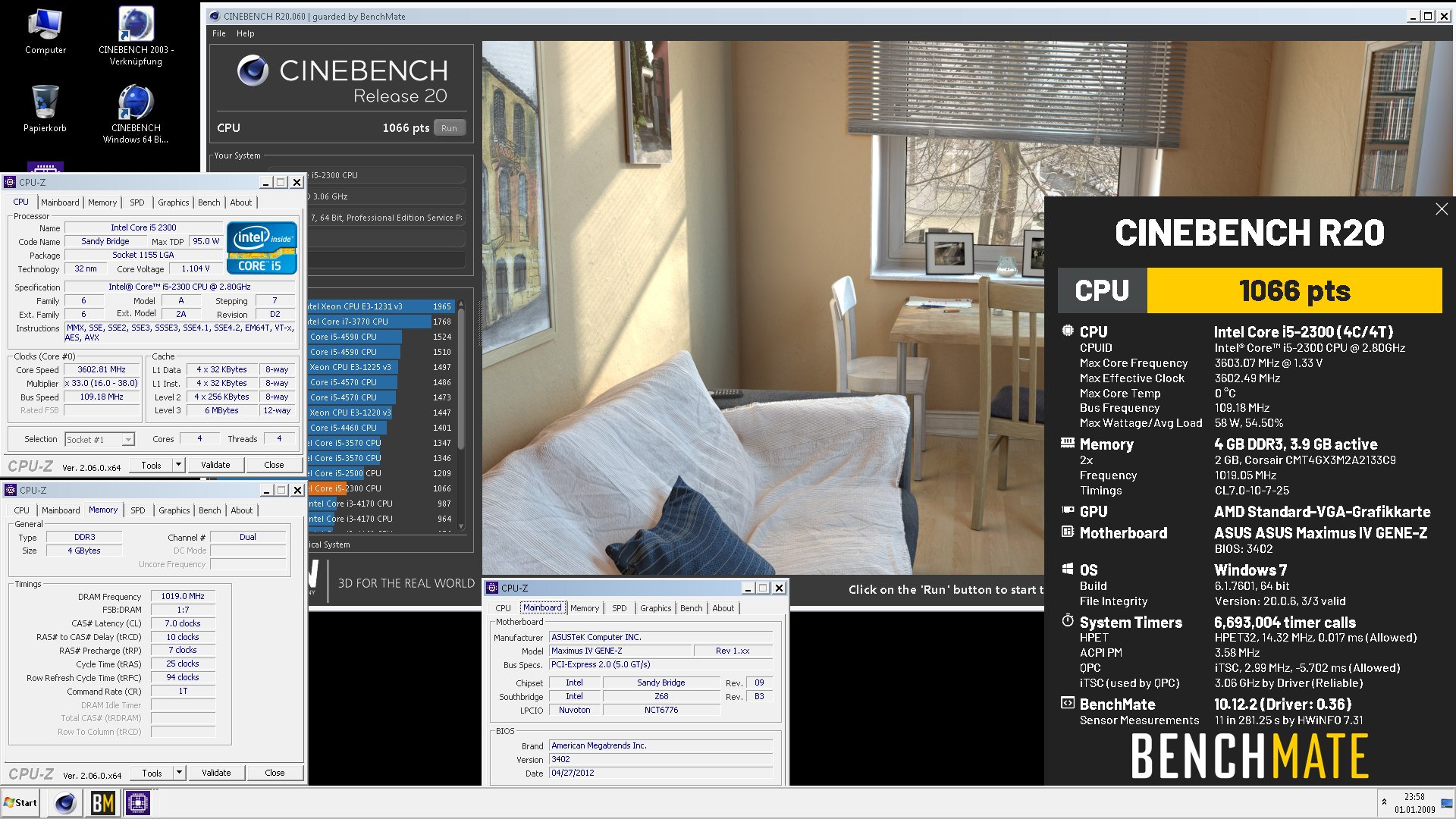Click Tools button in the top CPU-Z window

click(151, 465)
